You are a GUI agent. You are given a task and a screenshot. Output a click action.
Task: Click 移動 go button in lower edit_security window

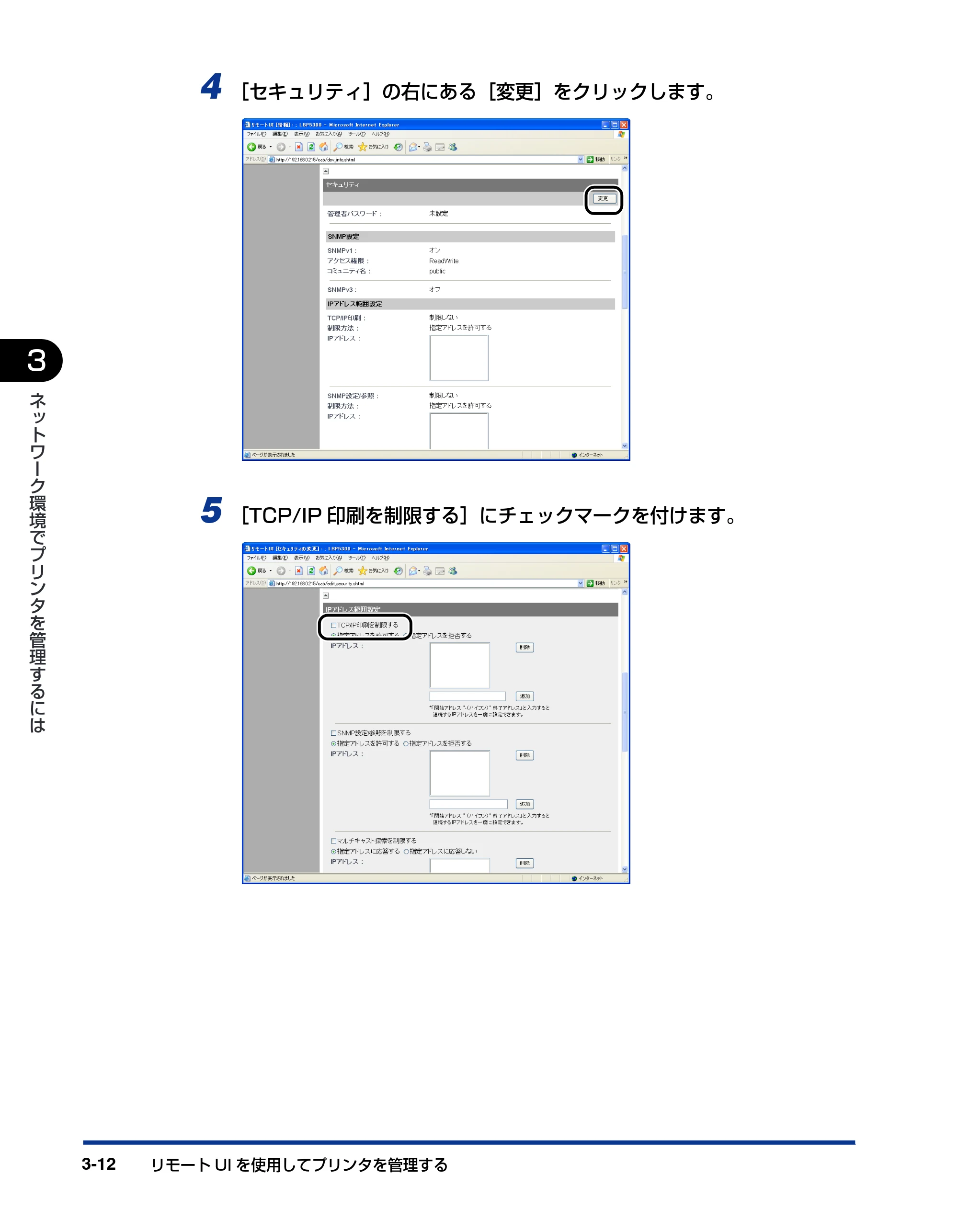596,583
